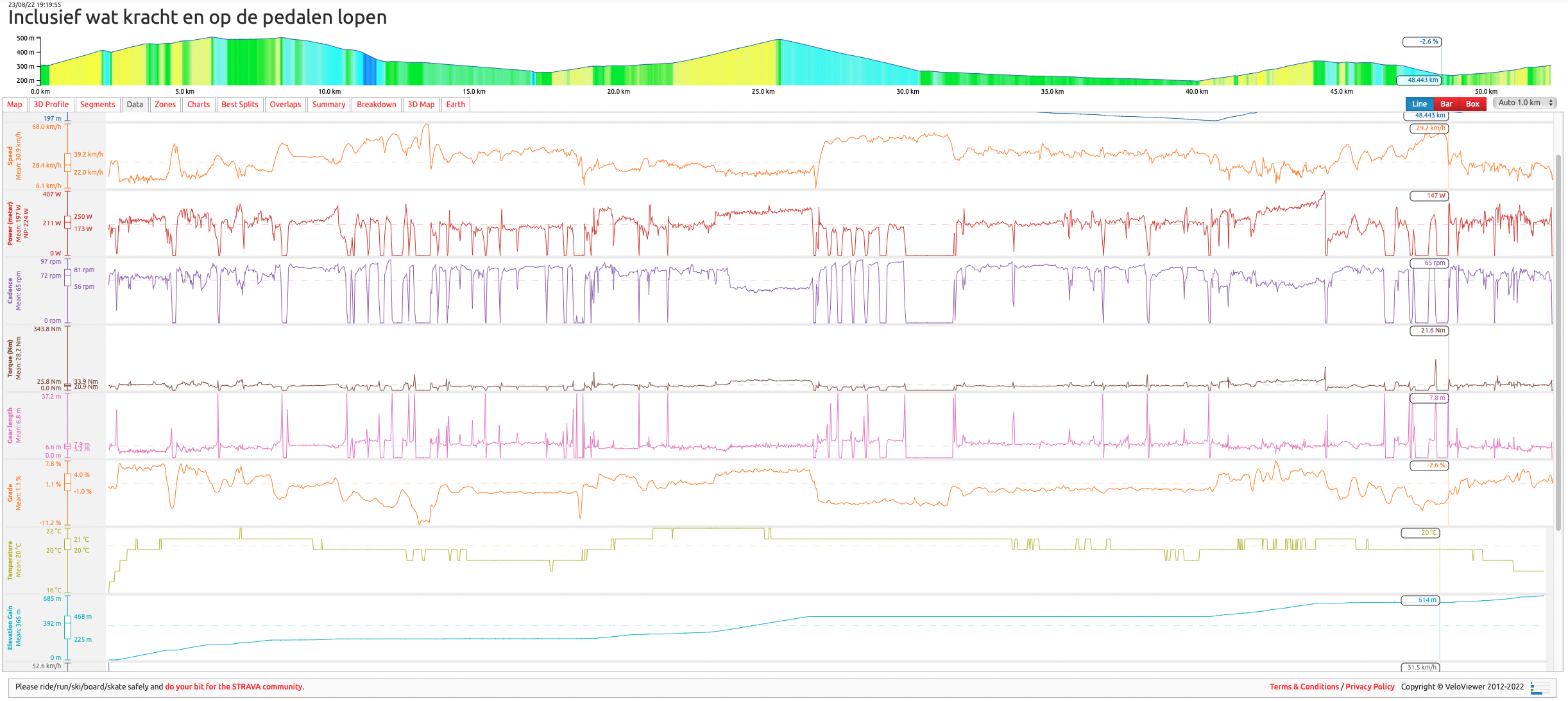Click the Grade box-plot icon on axis

pyautogui.click(x=67, y=482)
